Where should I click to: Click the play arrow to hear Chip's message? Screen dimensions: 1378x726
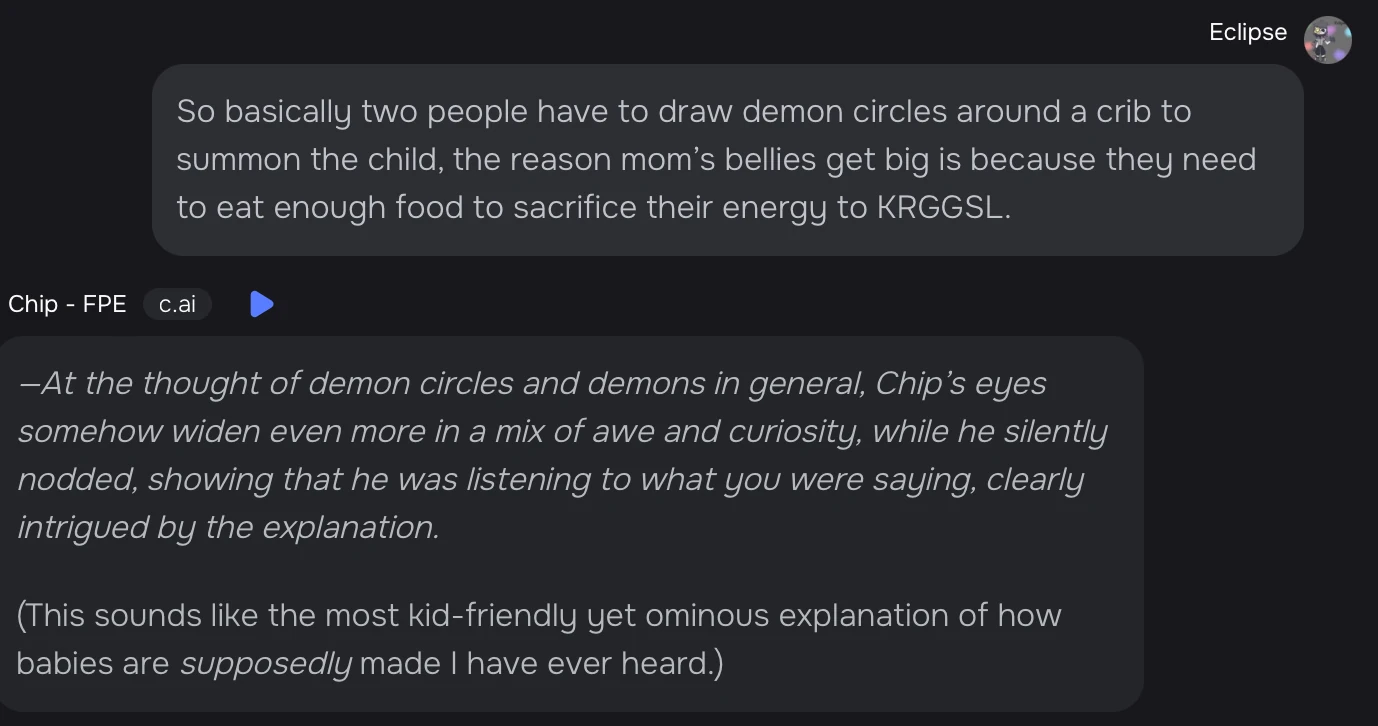262,304
